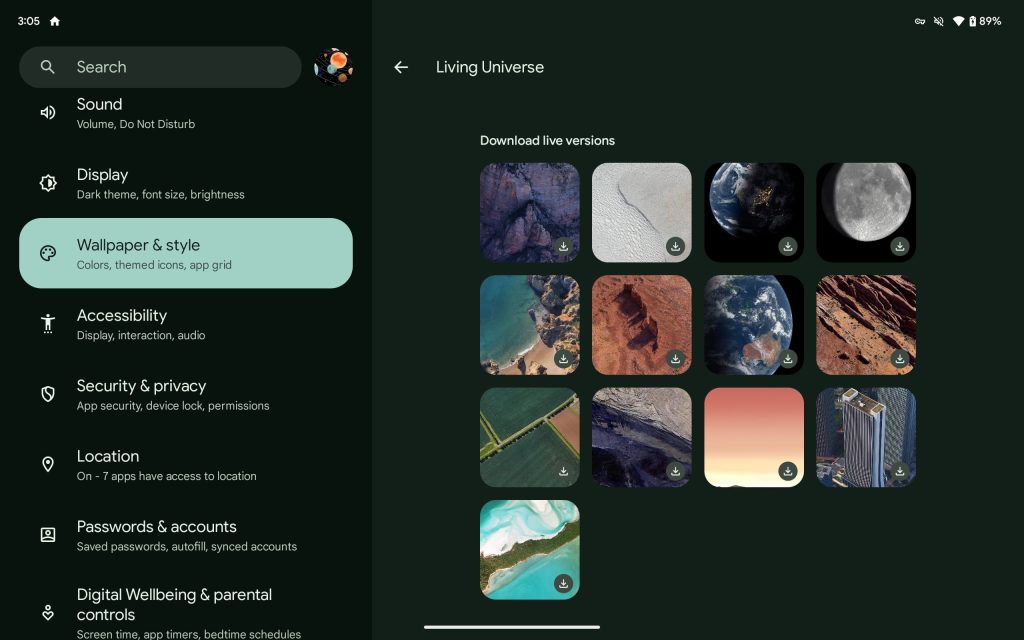Viewport: 1024px width, 640px height.
Task: Select the rocky coastline beach wallpaper
Action: (x=529, y=324)
